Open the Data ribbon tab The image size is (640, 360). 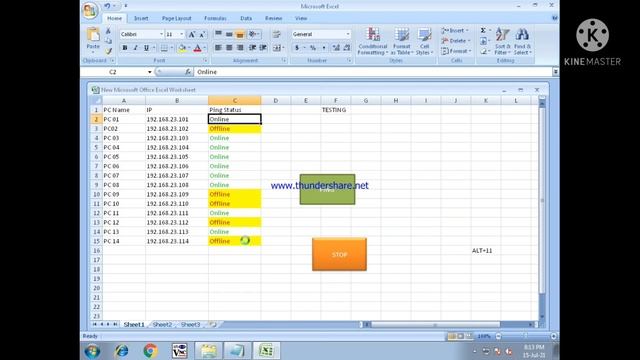(246, 18)
